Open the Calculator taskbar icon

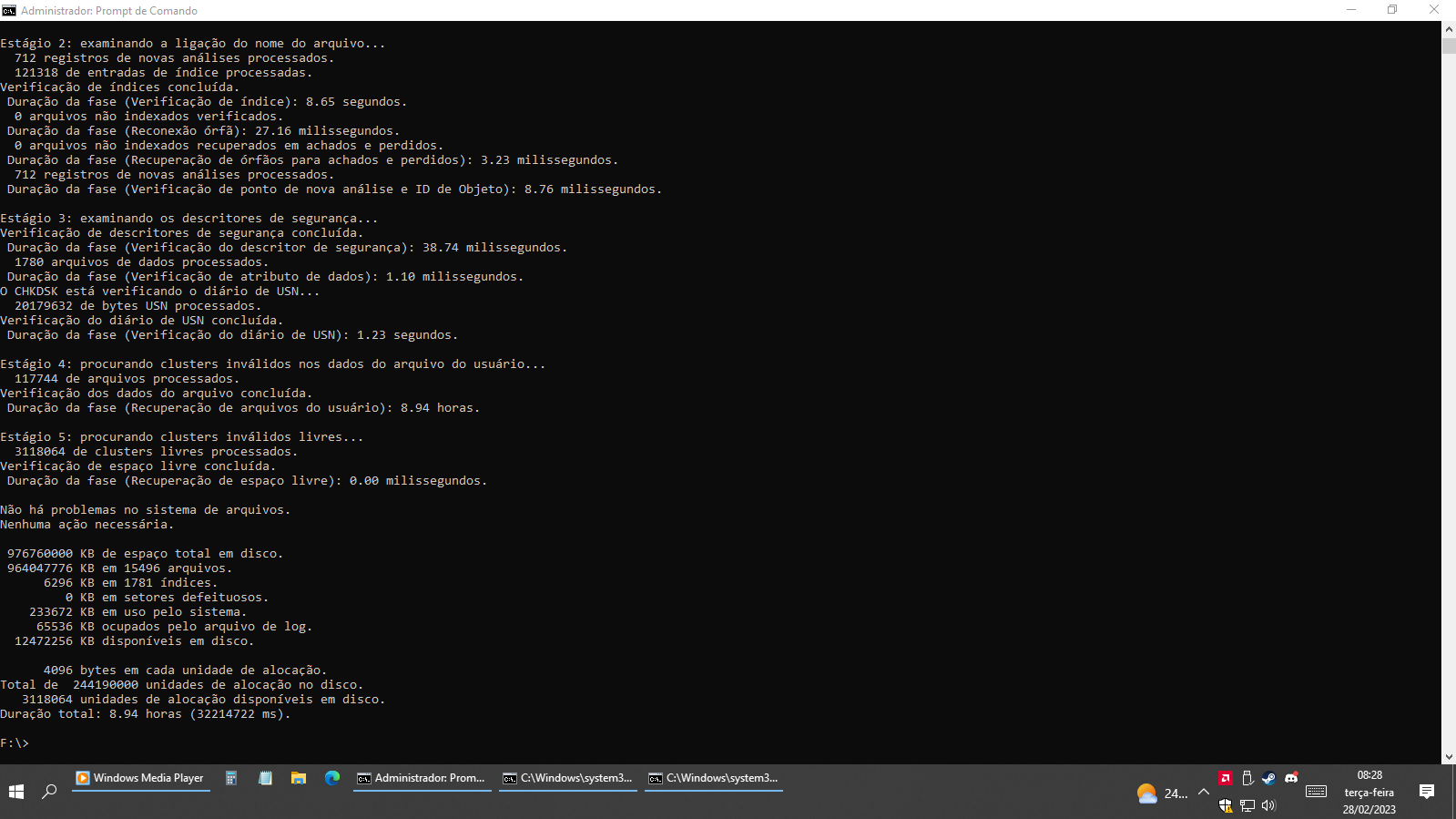tap(231, 778)
